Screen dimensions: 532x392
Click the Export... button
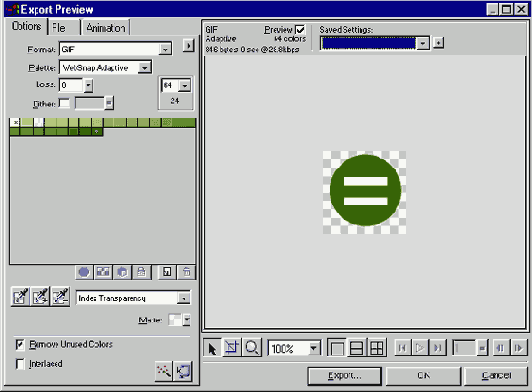point(344,376)
